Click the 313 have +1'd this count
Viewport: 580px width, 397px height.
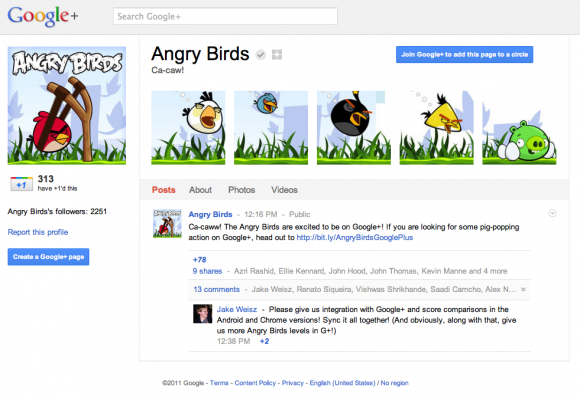coord(57,183)
